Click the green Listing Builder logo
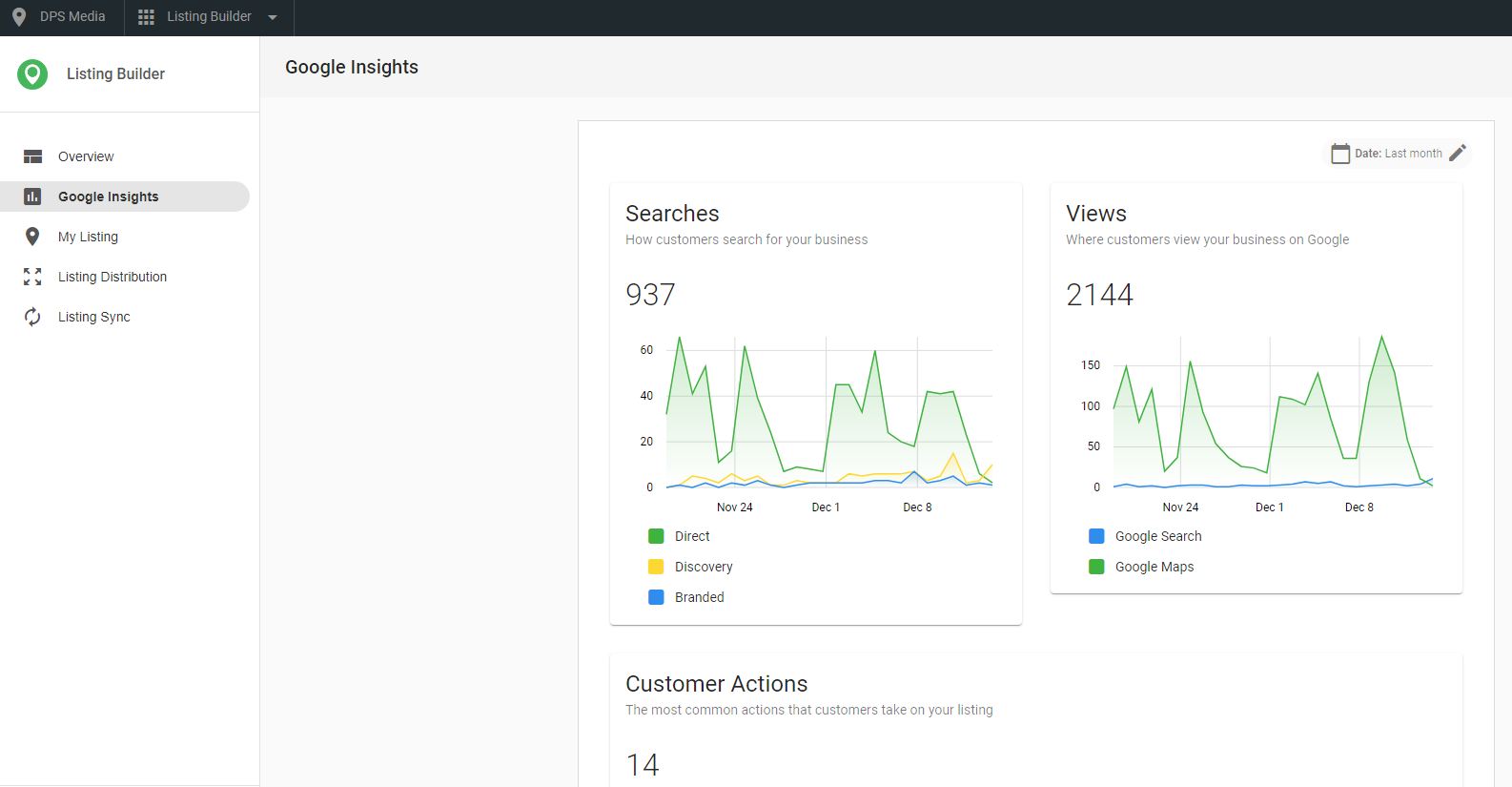 click(x=32, y=74)
